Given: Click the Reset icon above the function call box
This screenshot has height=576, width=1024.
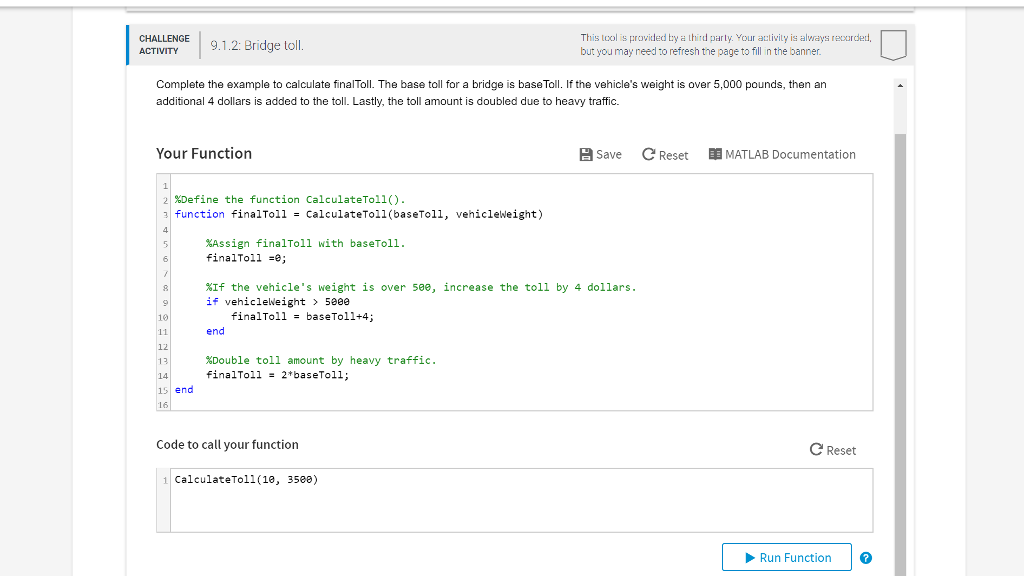Looking at the screenshot, I should coord(815,450).
